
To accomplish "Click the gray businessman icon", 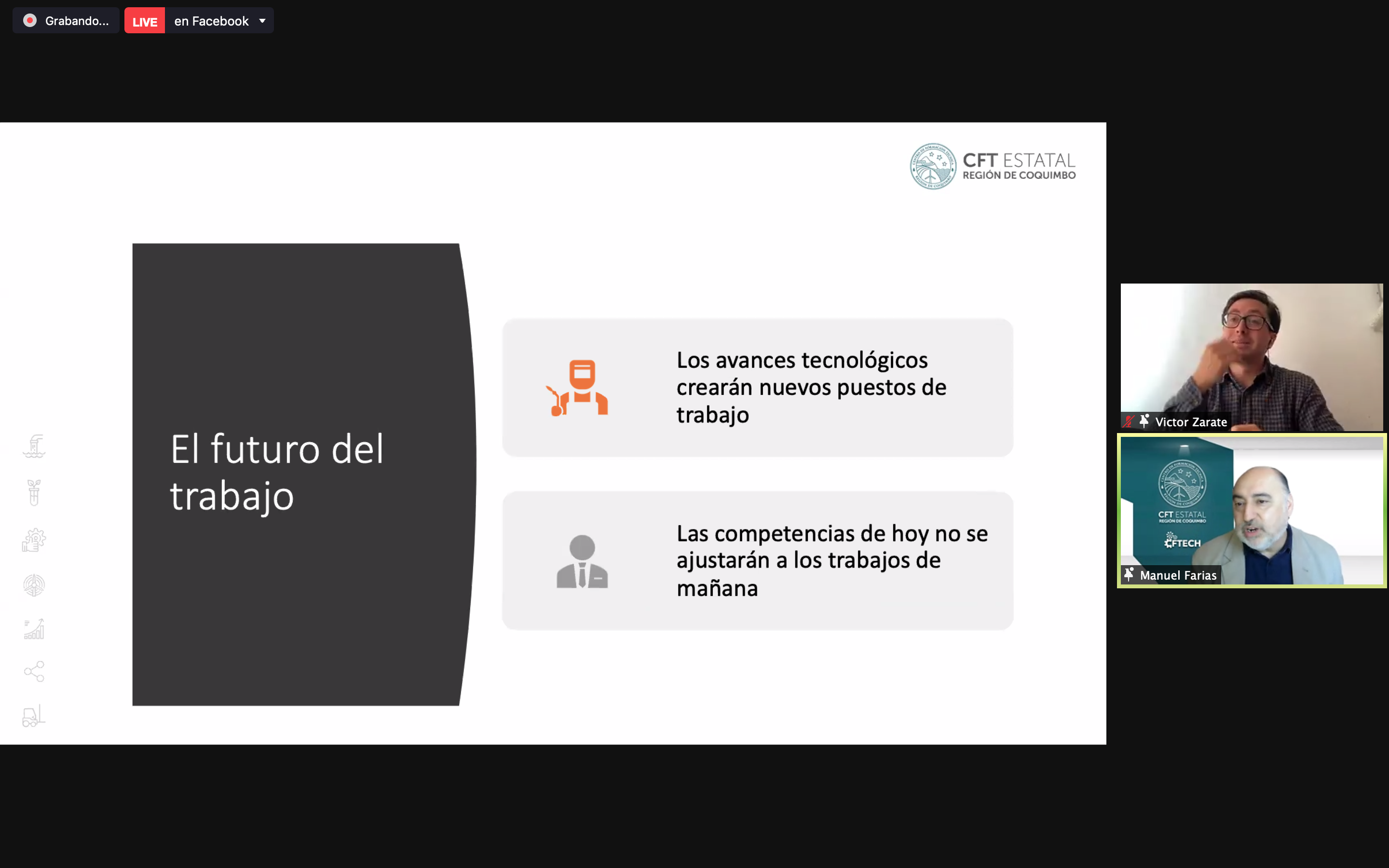I will pyautogui.click(x=582, y=561).
